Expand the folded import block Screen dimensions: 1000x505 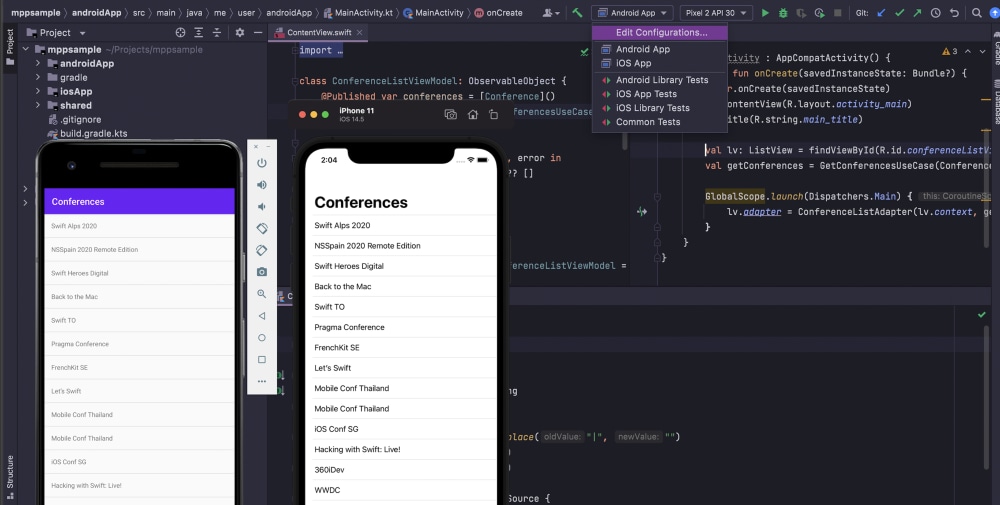(x=321, y=50)
